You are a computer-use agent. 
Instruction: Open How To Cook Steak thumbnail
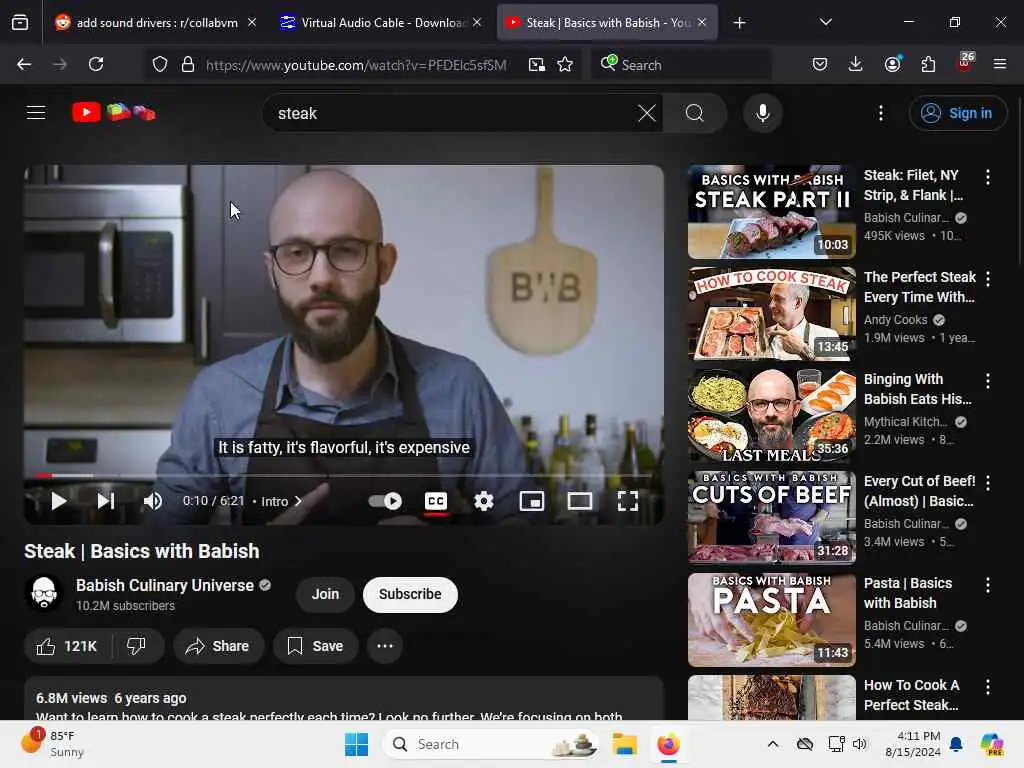pos(771,313)
